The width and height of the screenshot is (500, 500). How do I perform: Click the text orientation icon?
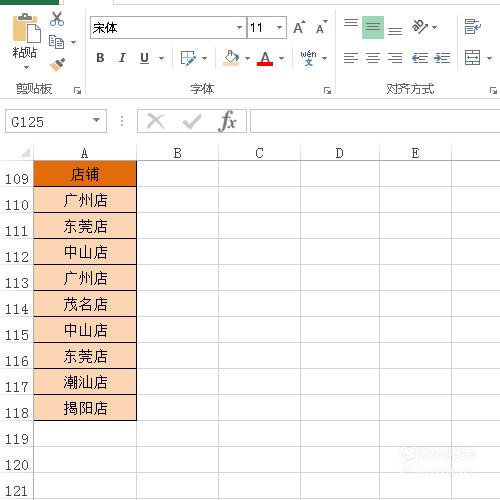(420, 27)
